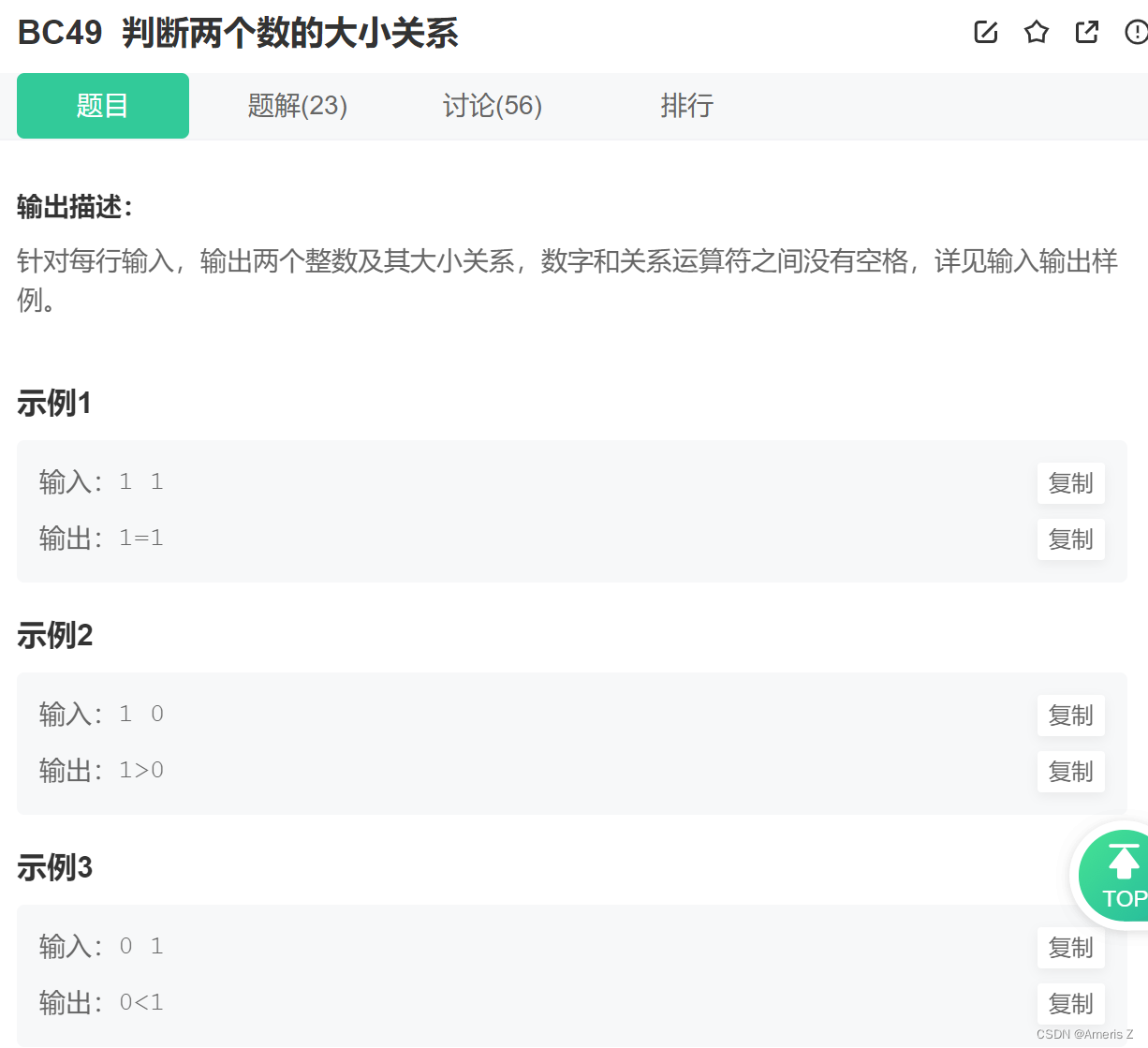The width and height of the screenshot is (1148, 1048).
Task: Click the 示例3 heading
Action: 54,868
